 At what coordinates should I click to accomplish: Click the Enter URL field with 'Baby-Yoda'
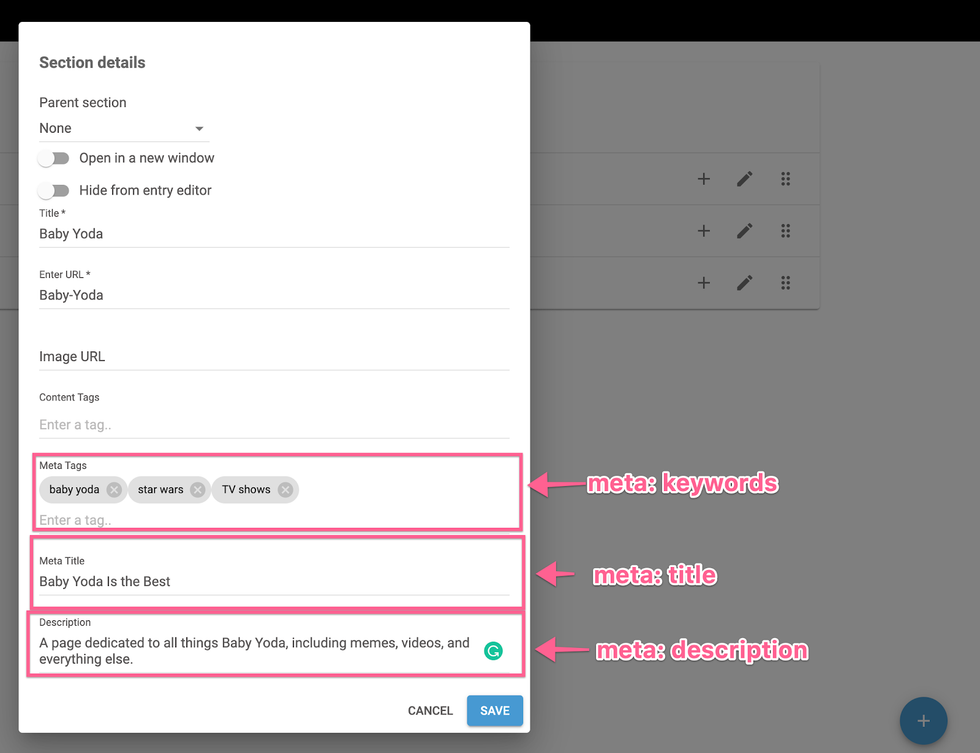pos(273,295)
